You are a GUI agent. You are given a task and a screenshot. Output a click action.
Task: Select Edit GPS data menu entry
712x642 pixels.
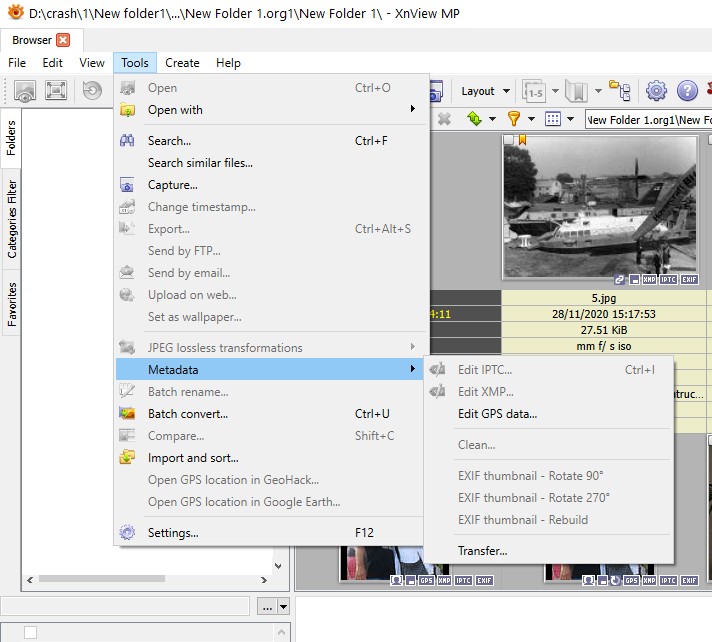(x=497, y=414)
